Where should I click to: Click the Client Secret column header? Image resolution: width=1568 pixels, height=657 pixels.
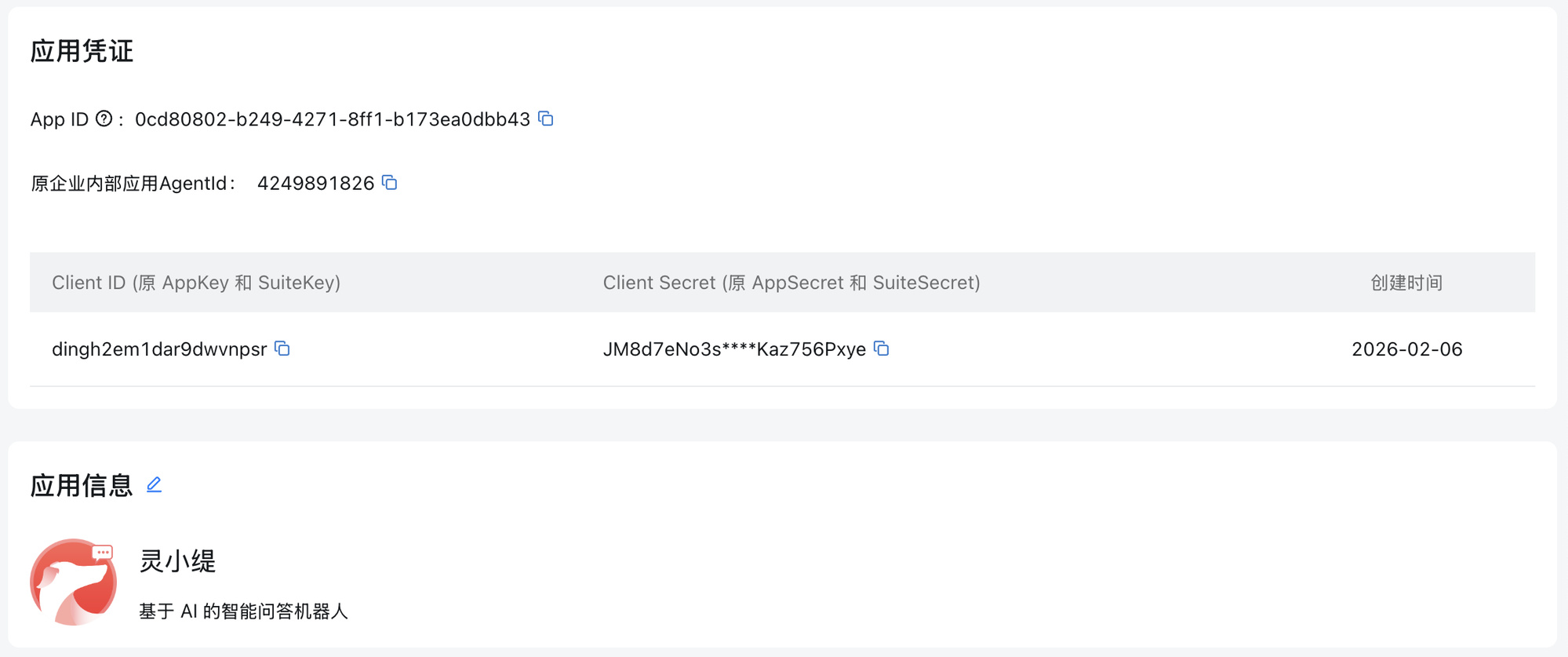click(791, 283)
